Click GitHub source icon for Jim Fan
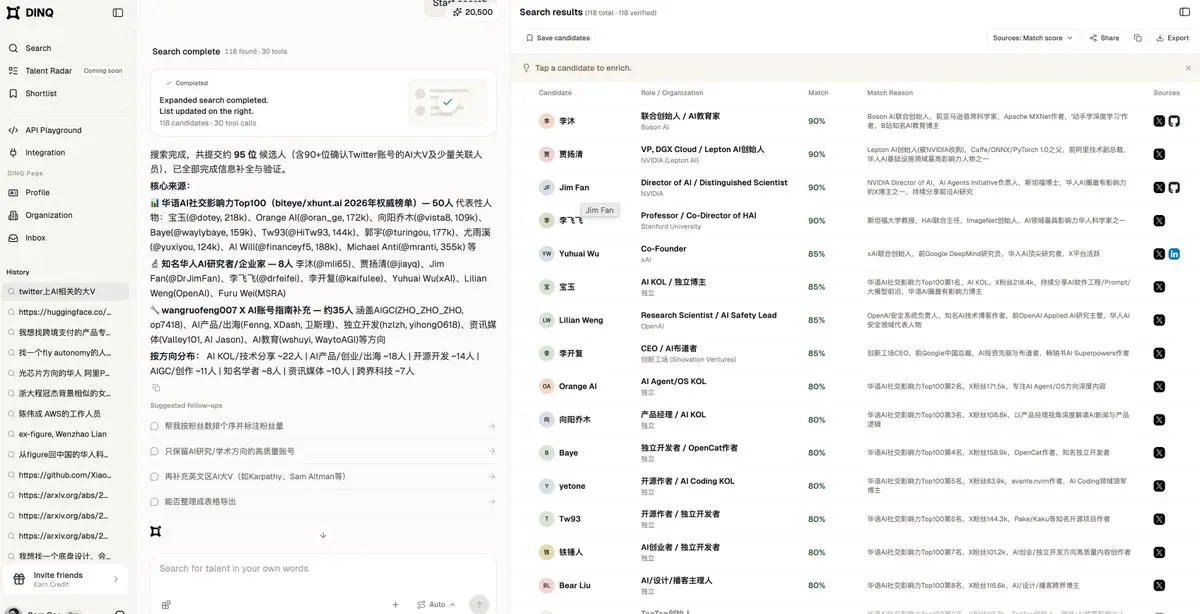The height and width of the screenshot is (614, 1200). coord(1174,187)
